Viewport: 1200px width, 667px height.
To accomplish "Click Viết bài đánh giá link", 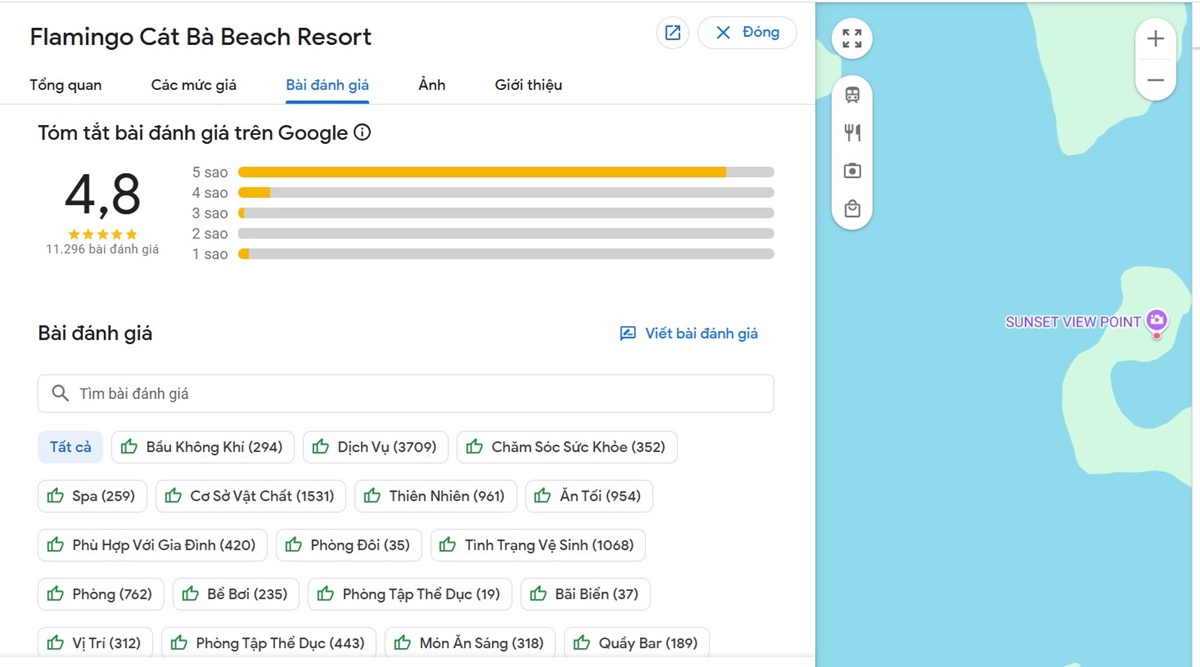I will pyautogui.click(x=689, y=334).
